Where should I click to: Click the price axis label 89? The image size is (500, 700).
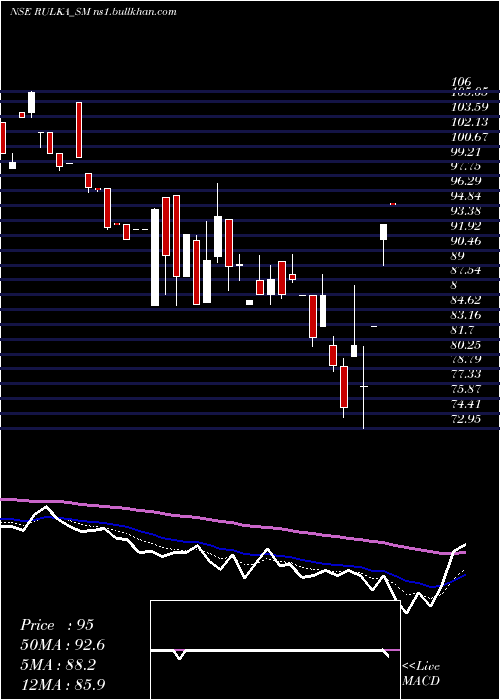coord(458,256)
